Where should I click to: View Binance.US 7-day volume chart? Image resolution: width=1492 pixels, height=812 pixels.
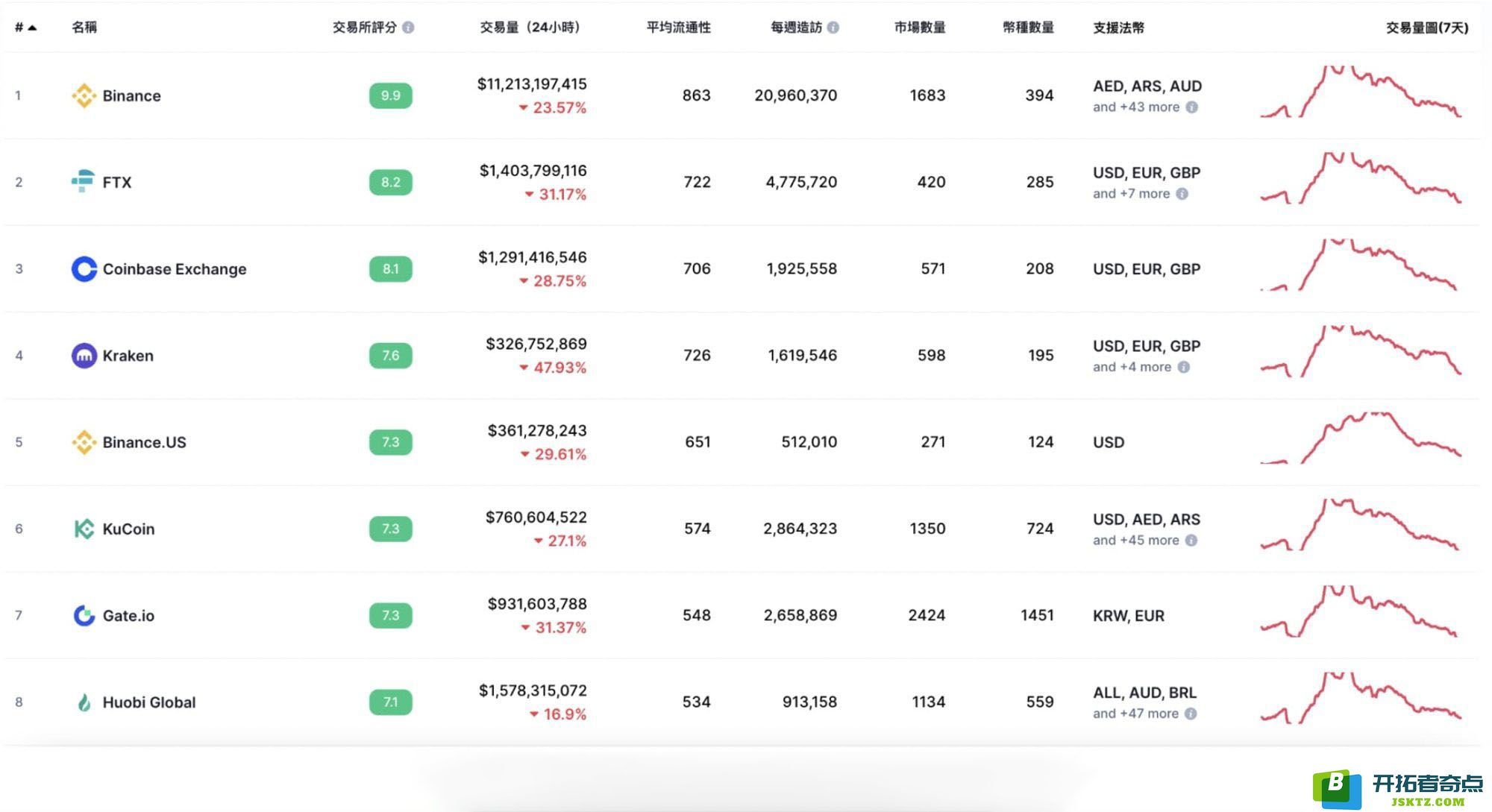coord(1361,438)
